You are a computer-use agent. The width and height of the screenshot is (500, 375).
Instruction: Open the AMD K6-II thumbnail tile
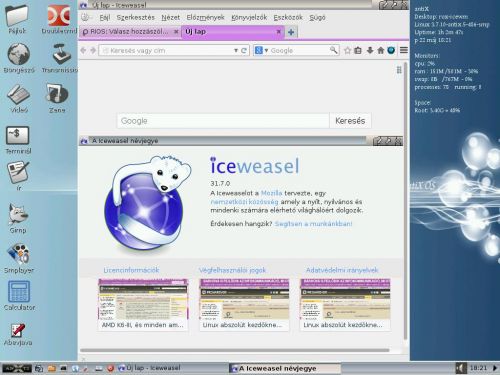(143, 305)
